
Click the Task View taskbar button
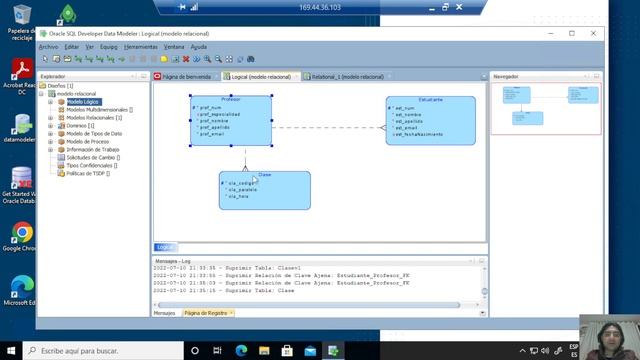pyautogui.click(x=217, y=351)
